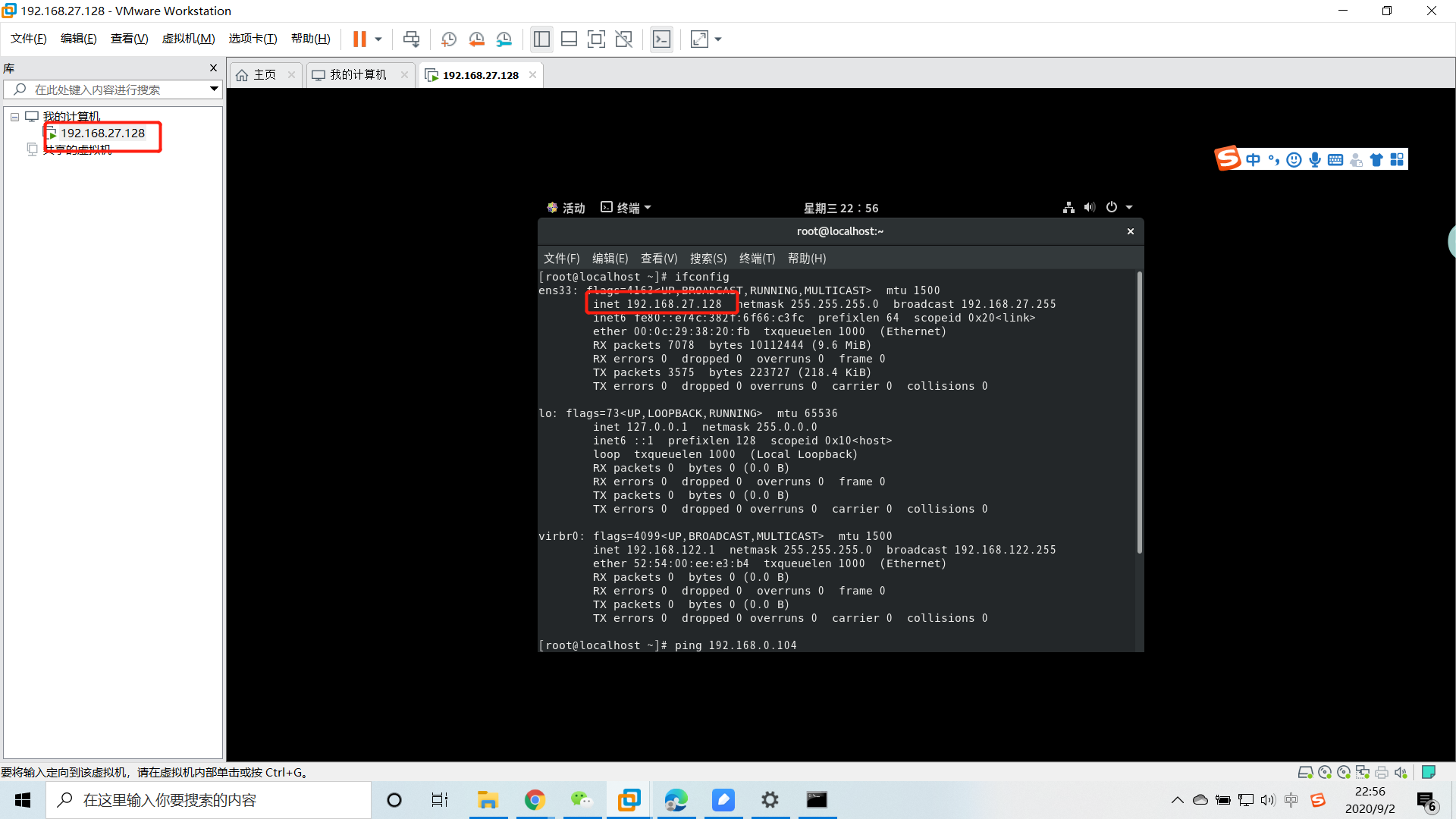Click 活动 in the guest top bar
This screenshot has width=1456, height=819.
point(566,208)
